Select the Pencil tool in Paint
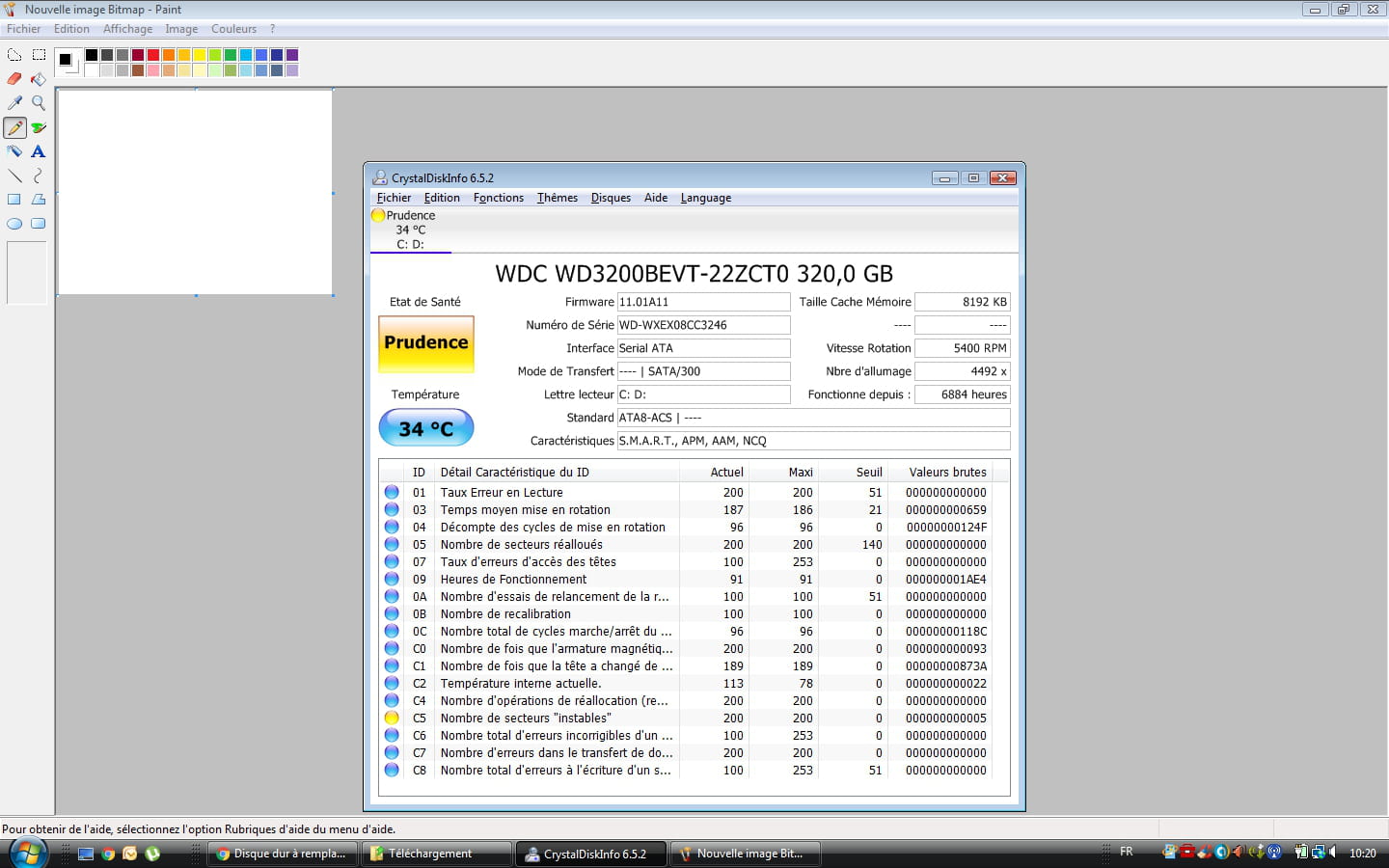Image resolution: width=1389 pixels, height=868 pixels. coord(14,127)
